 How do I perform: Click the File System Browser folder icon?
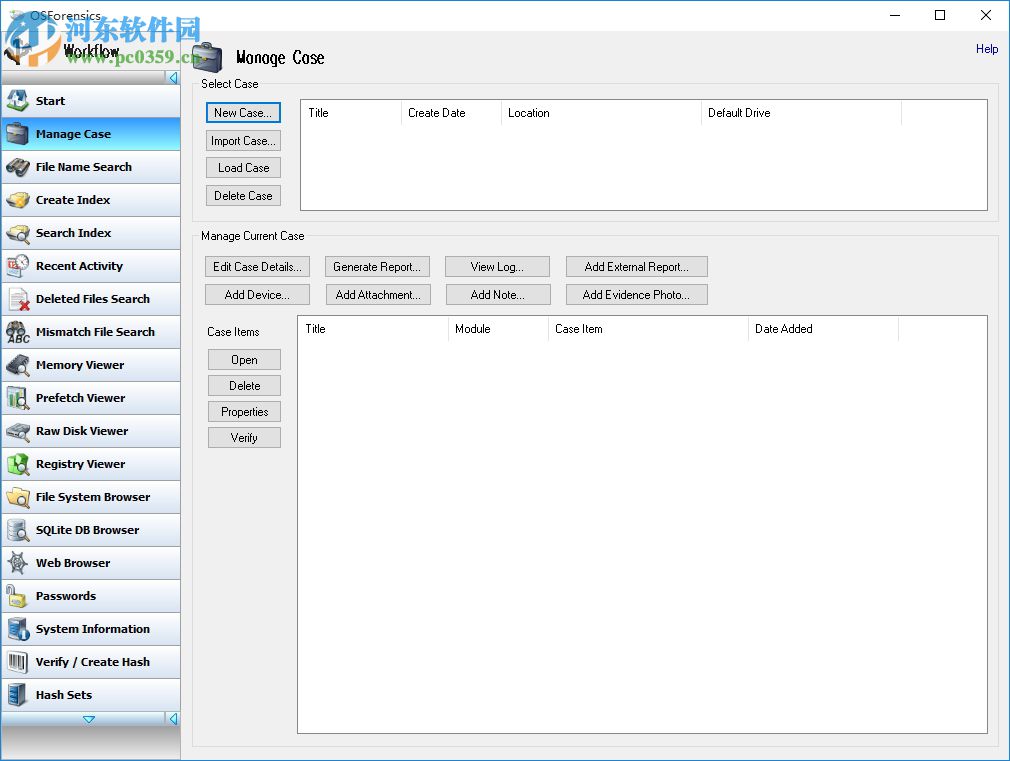coord(17,497)
